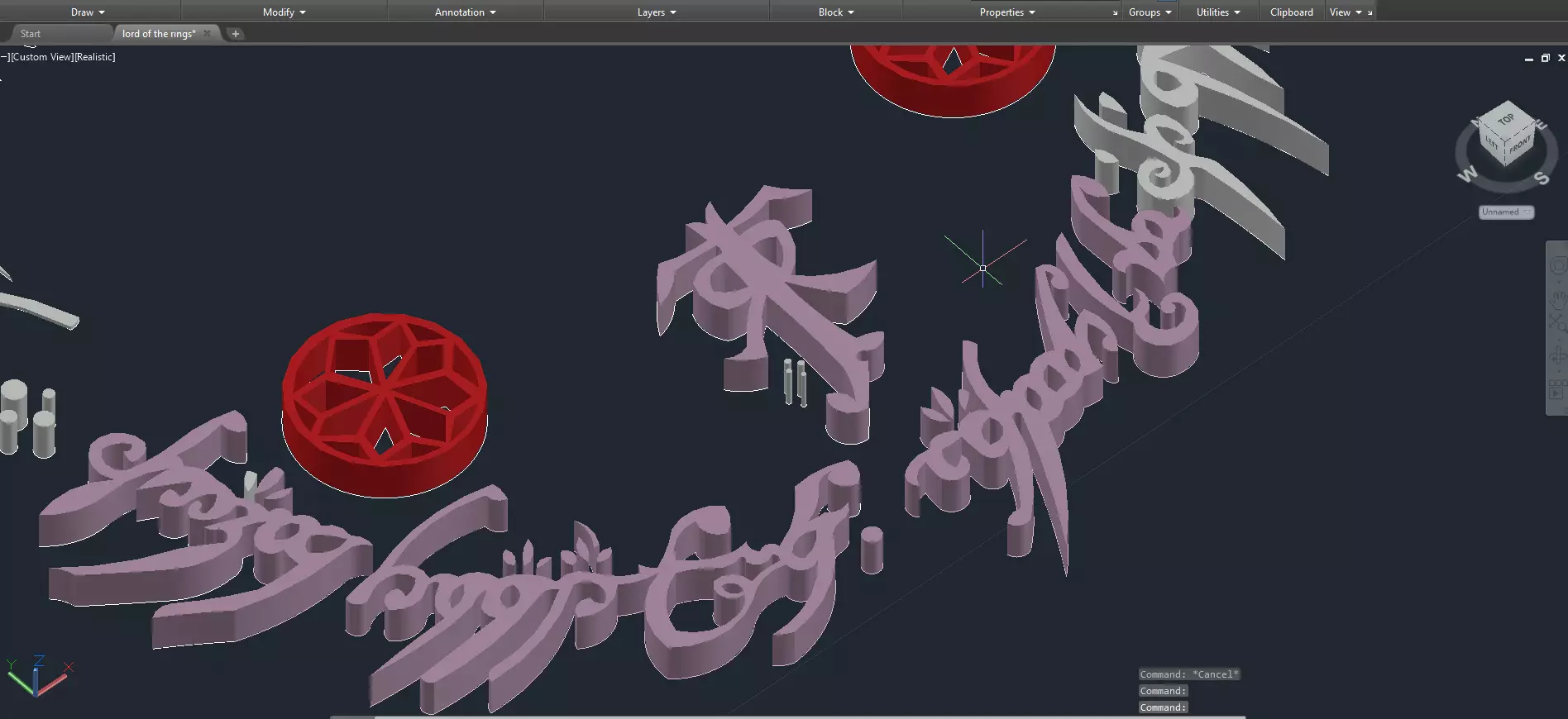Screen dimensions: 1568x719
Task: Open View panel dialog launcher arrow
Action: pyautogui.click(x=1370, y=13)
